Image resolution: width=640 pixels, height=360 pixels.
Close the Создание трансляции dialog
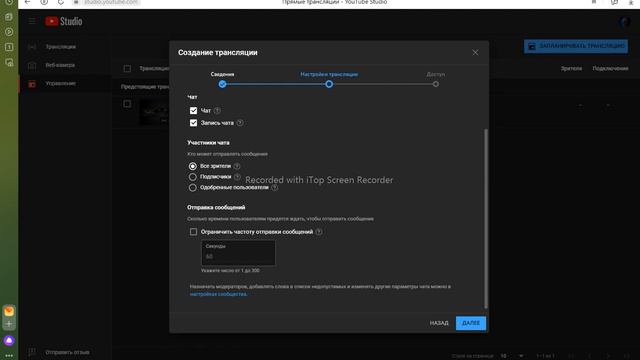pyautogui.click(x=475, y=53)
